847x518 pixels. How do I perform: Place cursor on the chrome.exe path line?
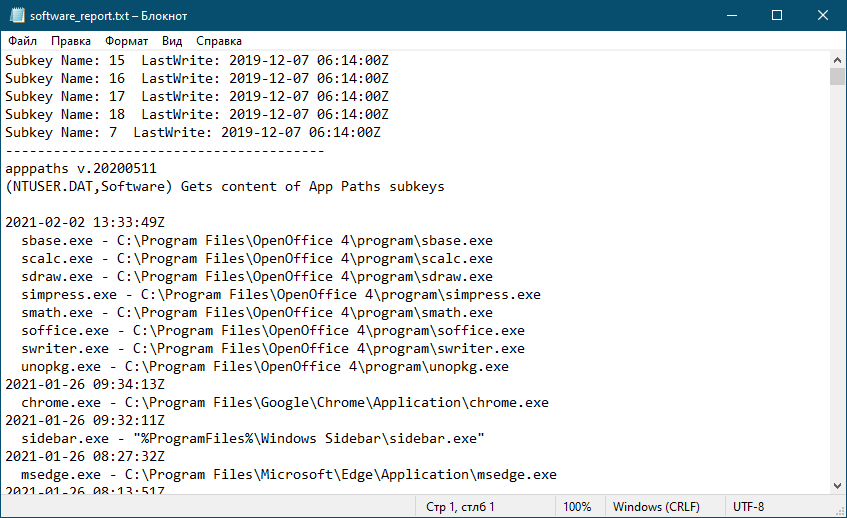click(x=285, y=402)
